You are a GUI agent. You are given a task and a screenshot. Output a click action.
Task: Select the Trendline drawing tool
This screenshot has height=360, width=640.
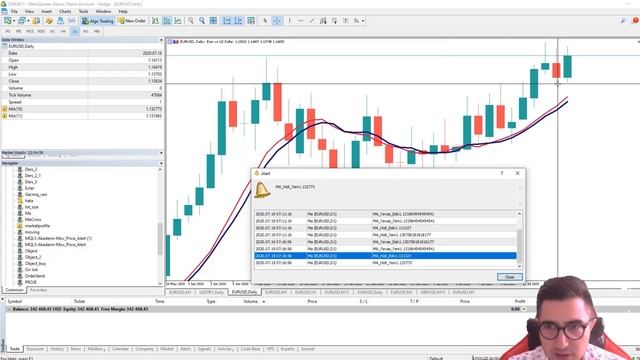tap(312, 20)
